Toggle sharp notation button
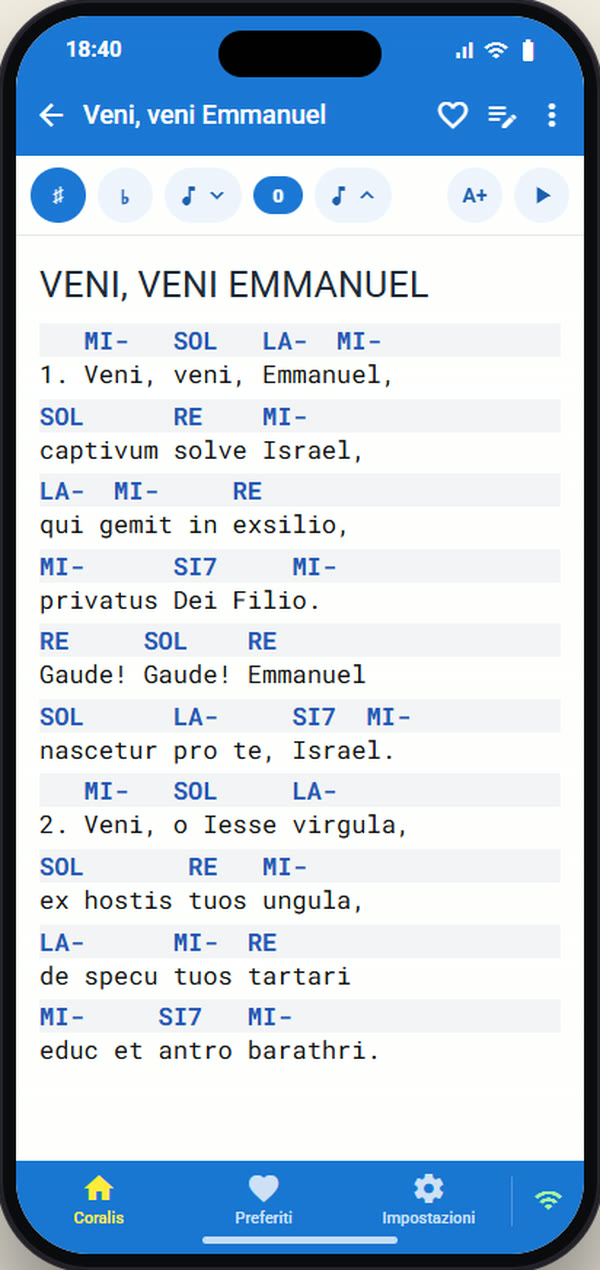The width and height of the screenshot is (600, 1270). tap(58, 195)
